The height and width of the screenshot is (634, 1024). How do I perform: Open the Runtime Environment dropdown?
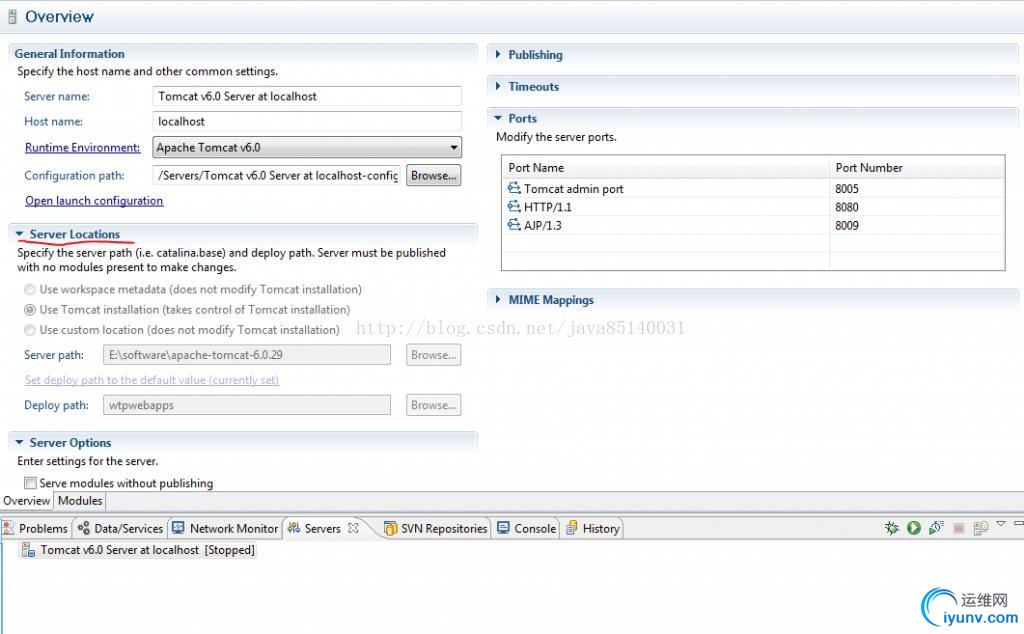(x=307, y=148)
